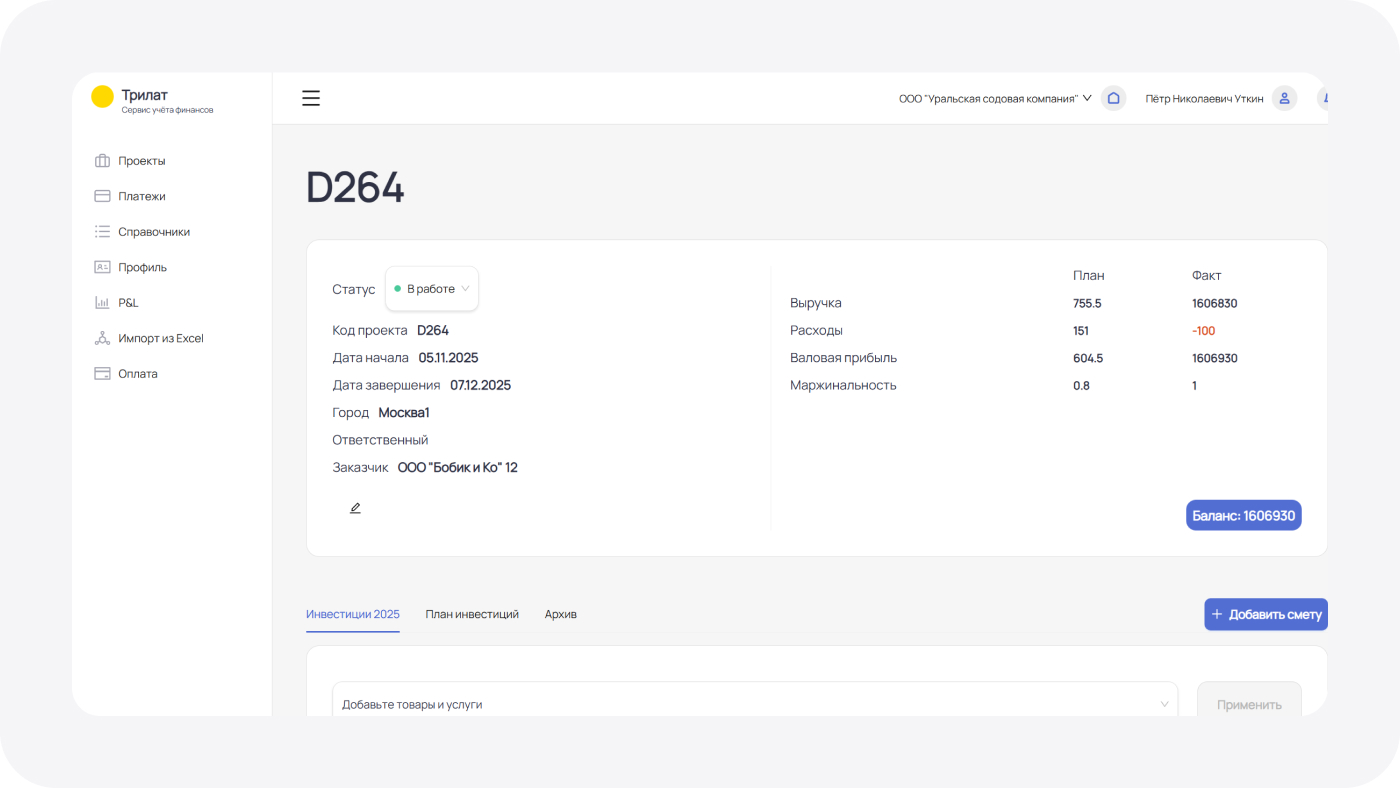This screenshot has height=788, width=1400.
Task: Click the Справочники list icon
Action: click(x=102, y=232)
